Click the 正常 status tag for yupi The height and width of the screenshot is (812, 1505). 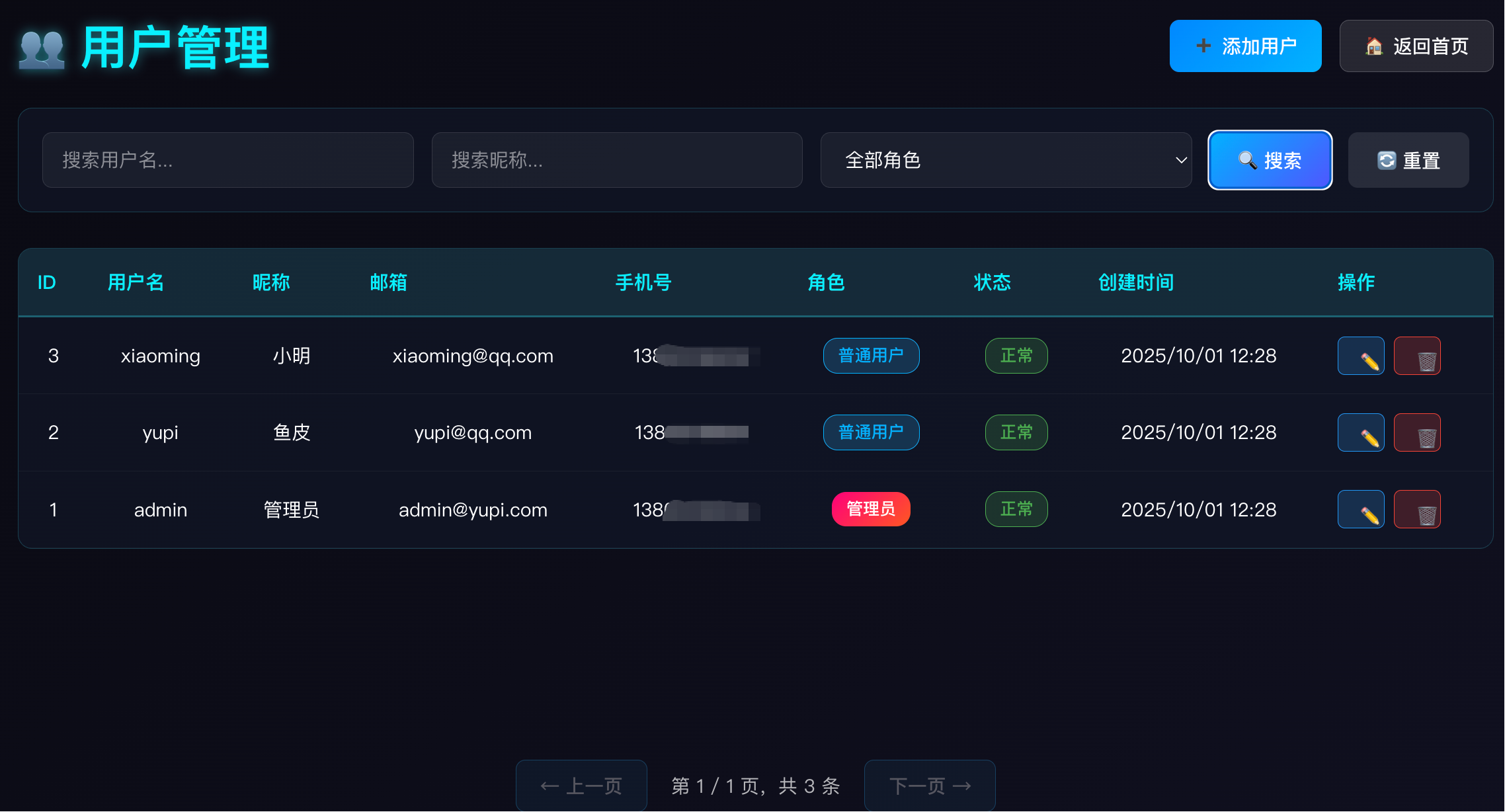[x=1016, y=432]
